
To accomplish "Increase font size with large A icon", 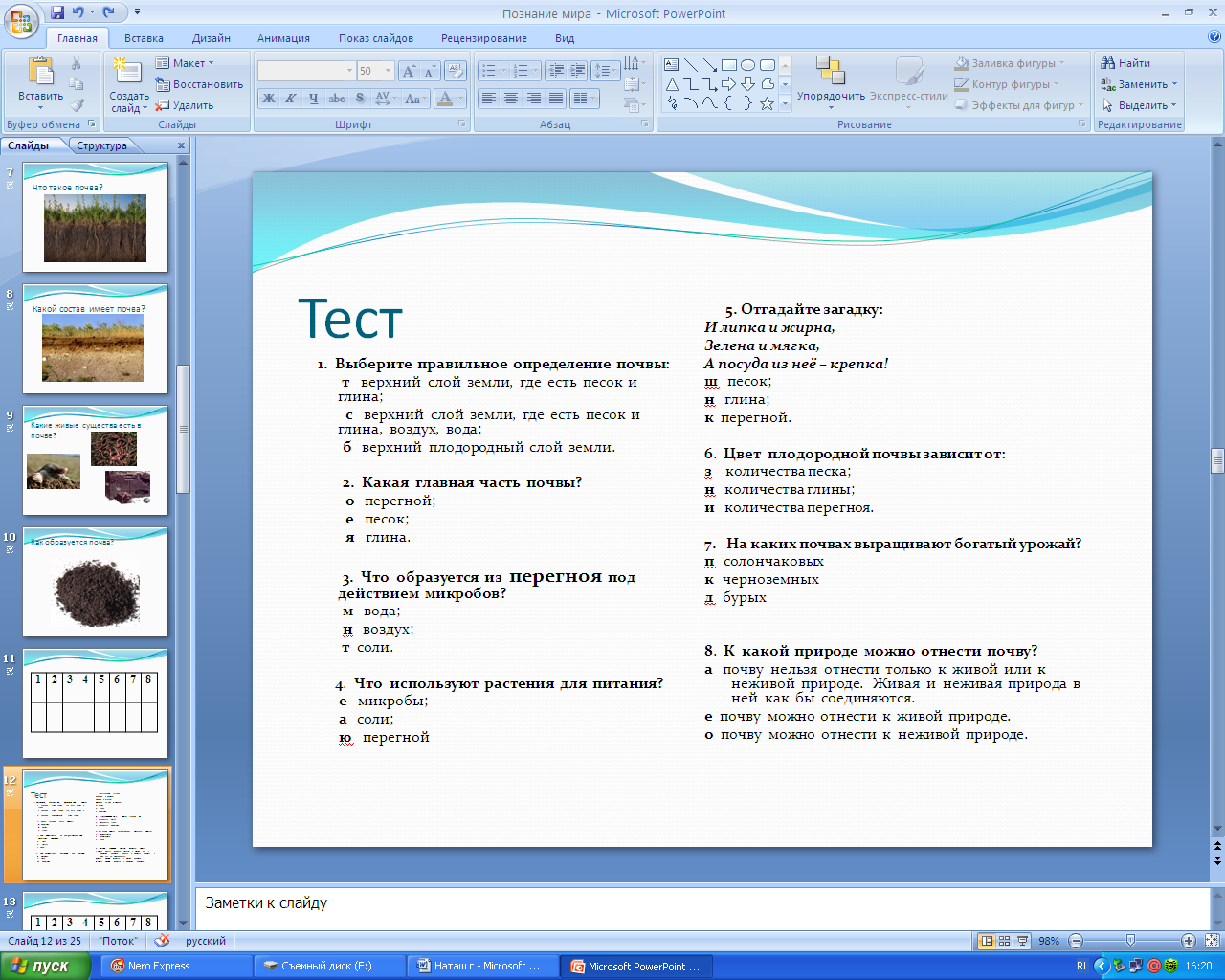I will coord(409,71).
